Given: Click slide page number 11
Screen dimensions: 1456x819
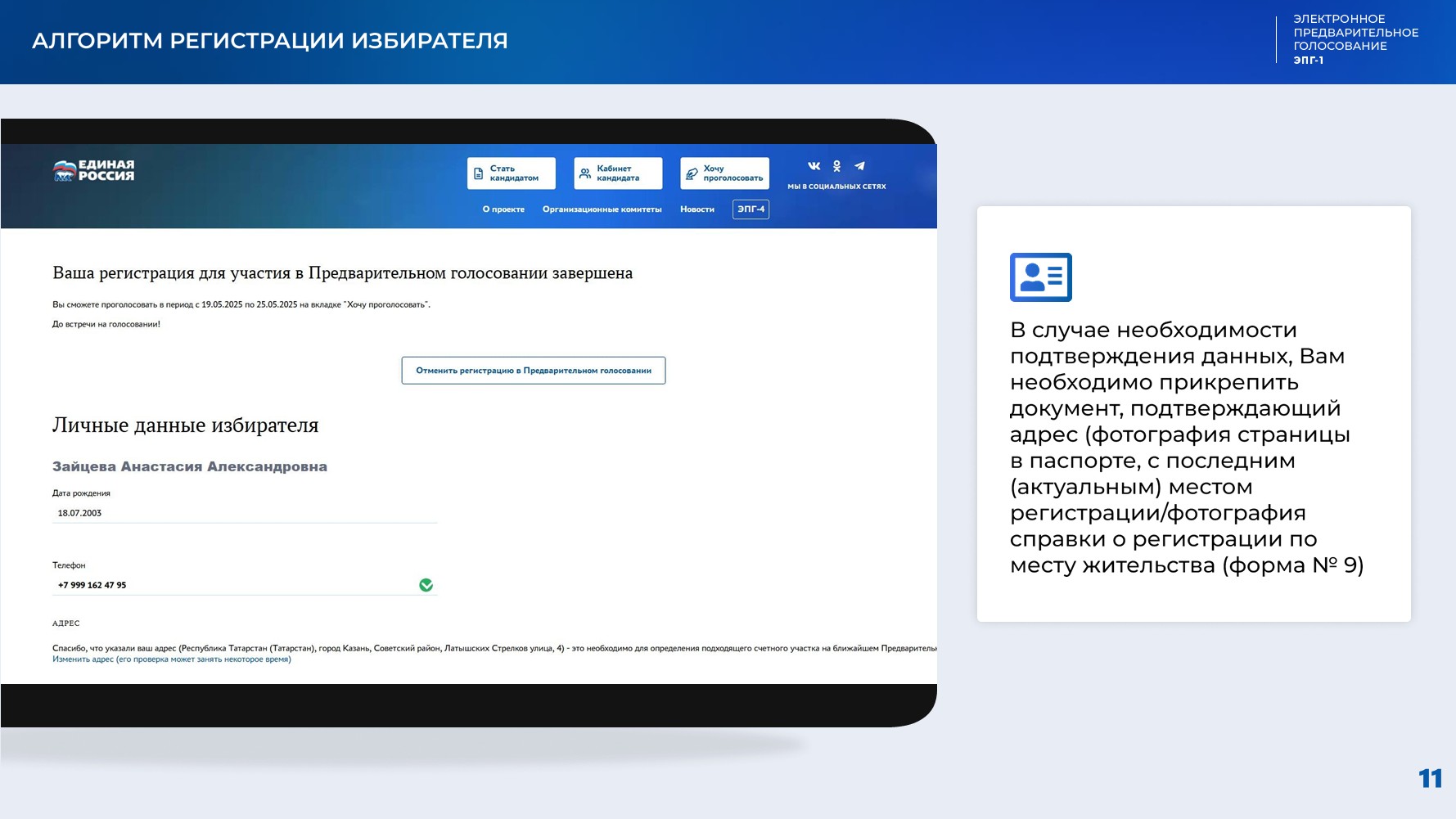Looking at the screenshot, I should [1430, 778].
